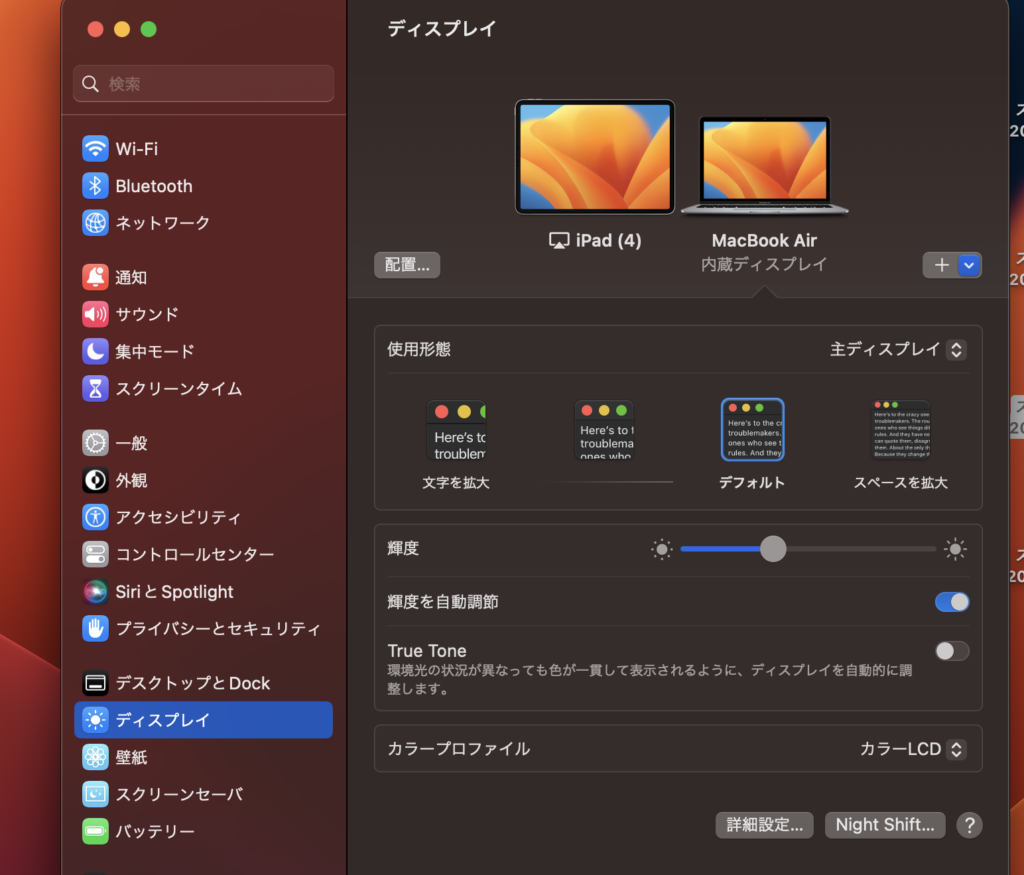The image size is (1024, 875).
Task: Click the green full-screen window button
Action: (149, 29)
